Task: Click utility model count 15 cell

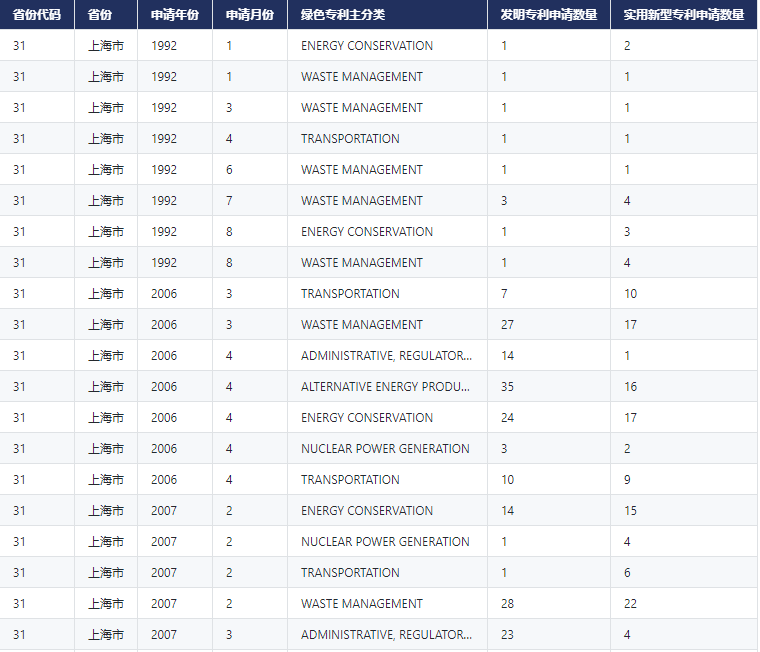Action: 684,511
